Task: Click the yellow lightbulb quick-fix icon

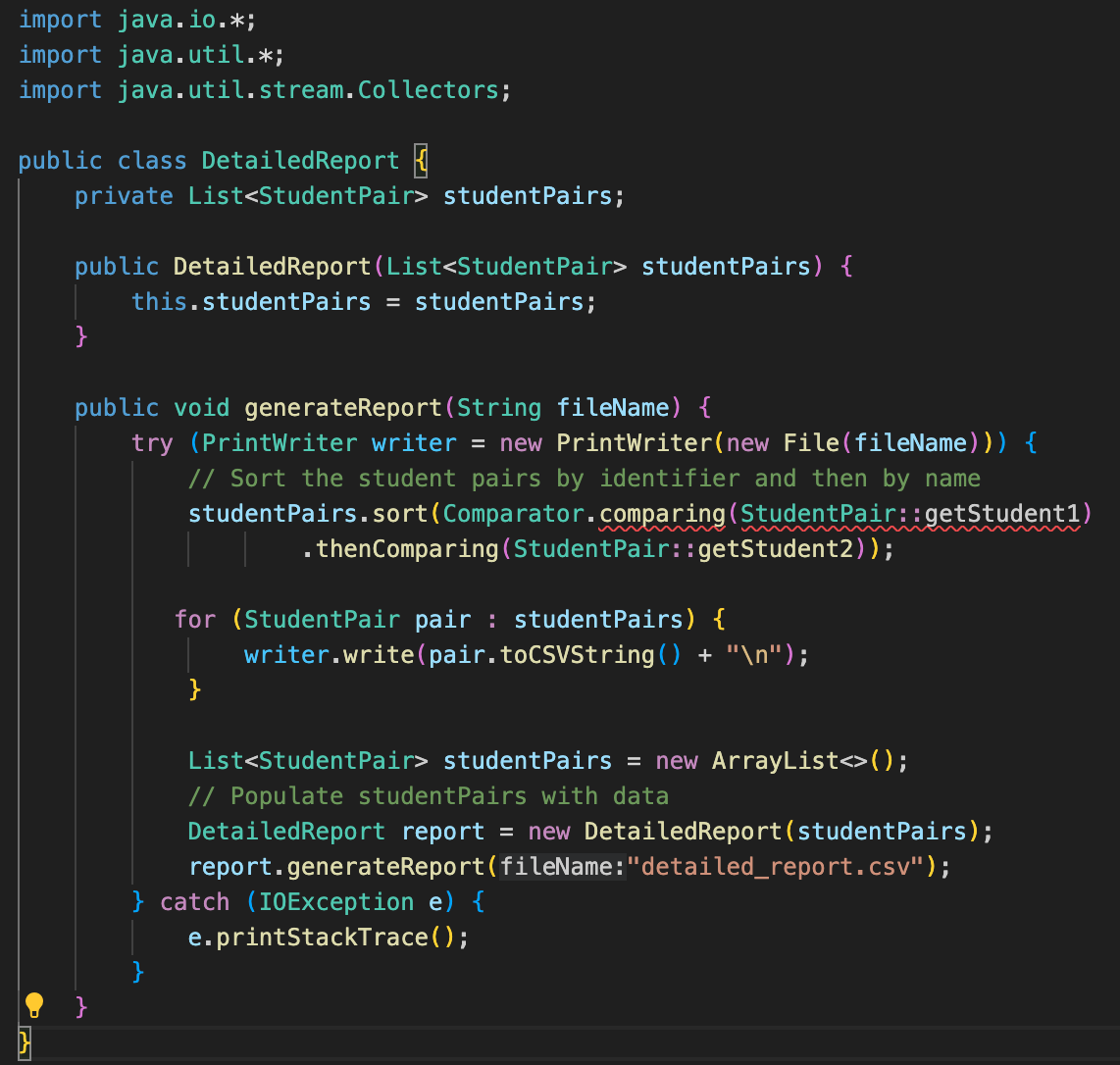Action: [36, 1004]
